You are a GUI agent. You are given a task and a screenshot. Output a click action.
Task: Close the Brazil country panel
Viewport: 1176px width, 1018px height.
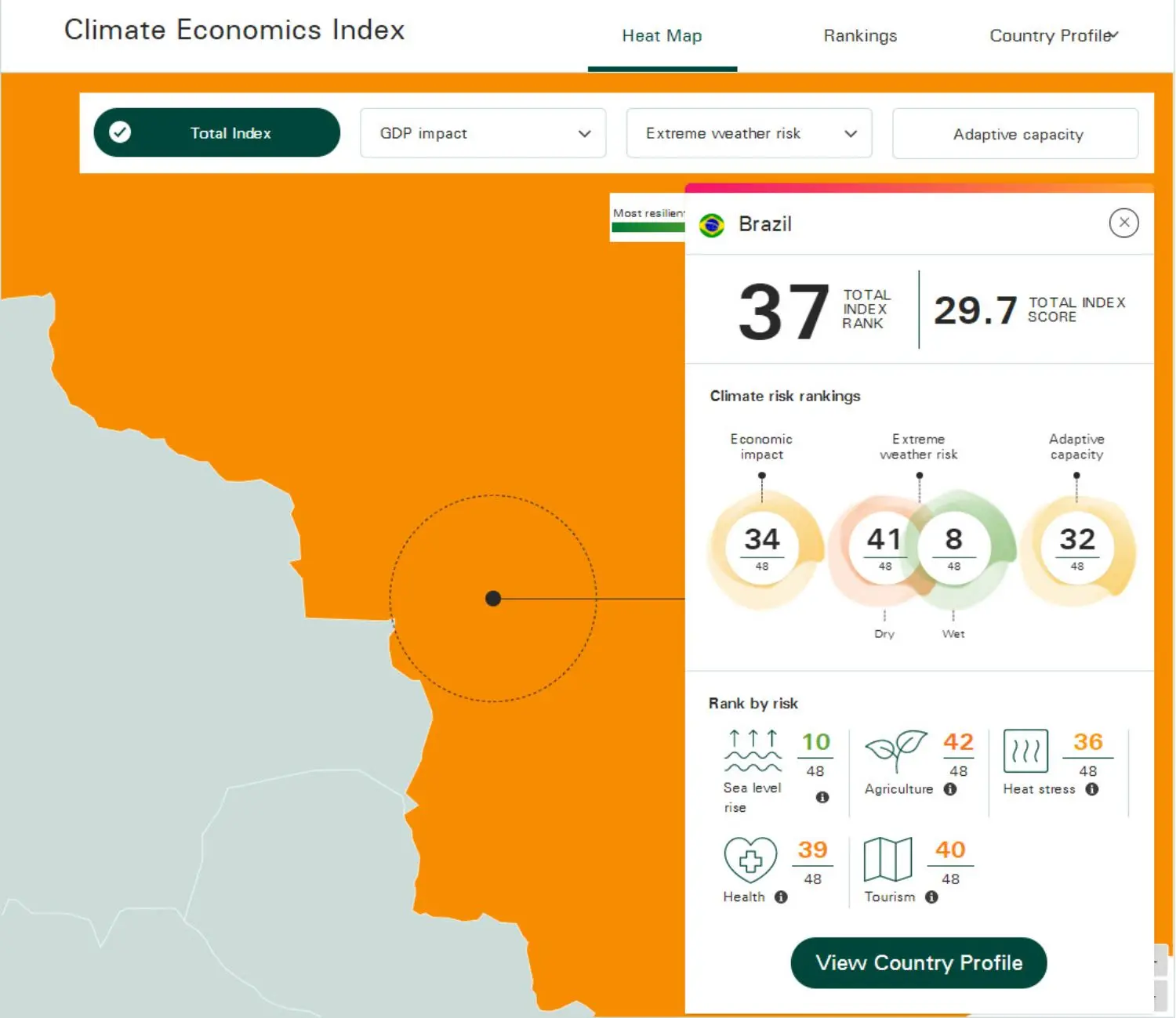[x=1123, y=223]
